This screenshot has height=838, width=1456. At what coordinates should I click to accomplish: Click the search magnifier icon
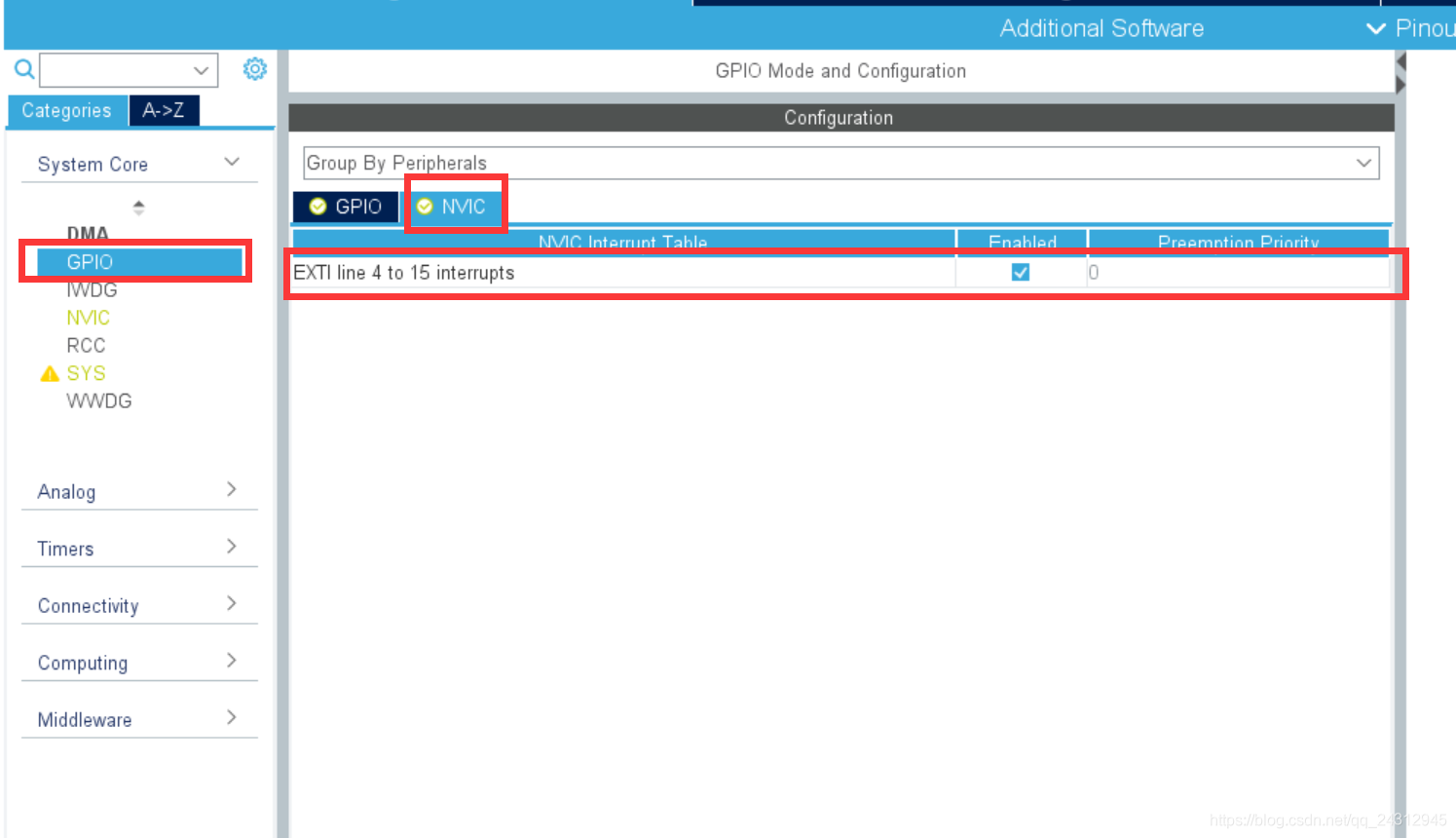[24, 69]
